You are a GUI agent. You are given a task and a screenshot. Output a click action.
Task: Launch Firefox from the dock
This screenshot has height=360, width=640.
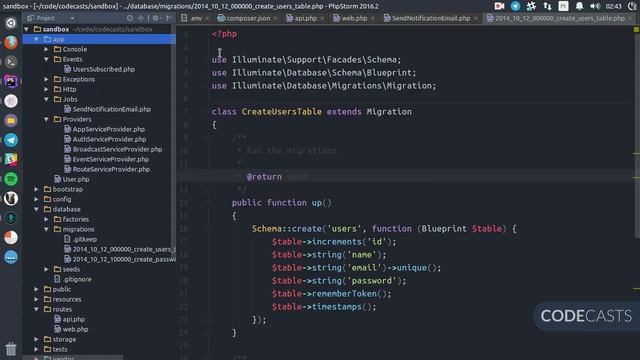[11, 42]
